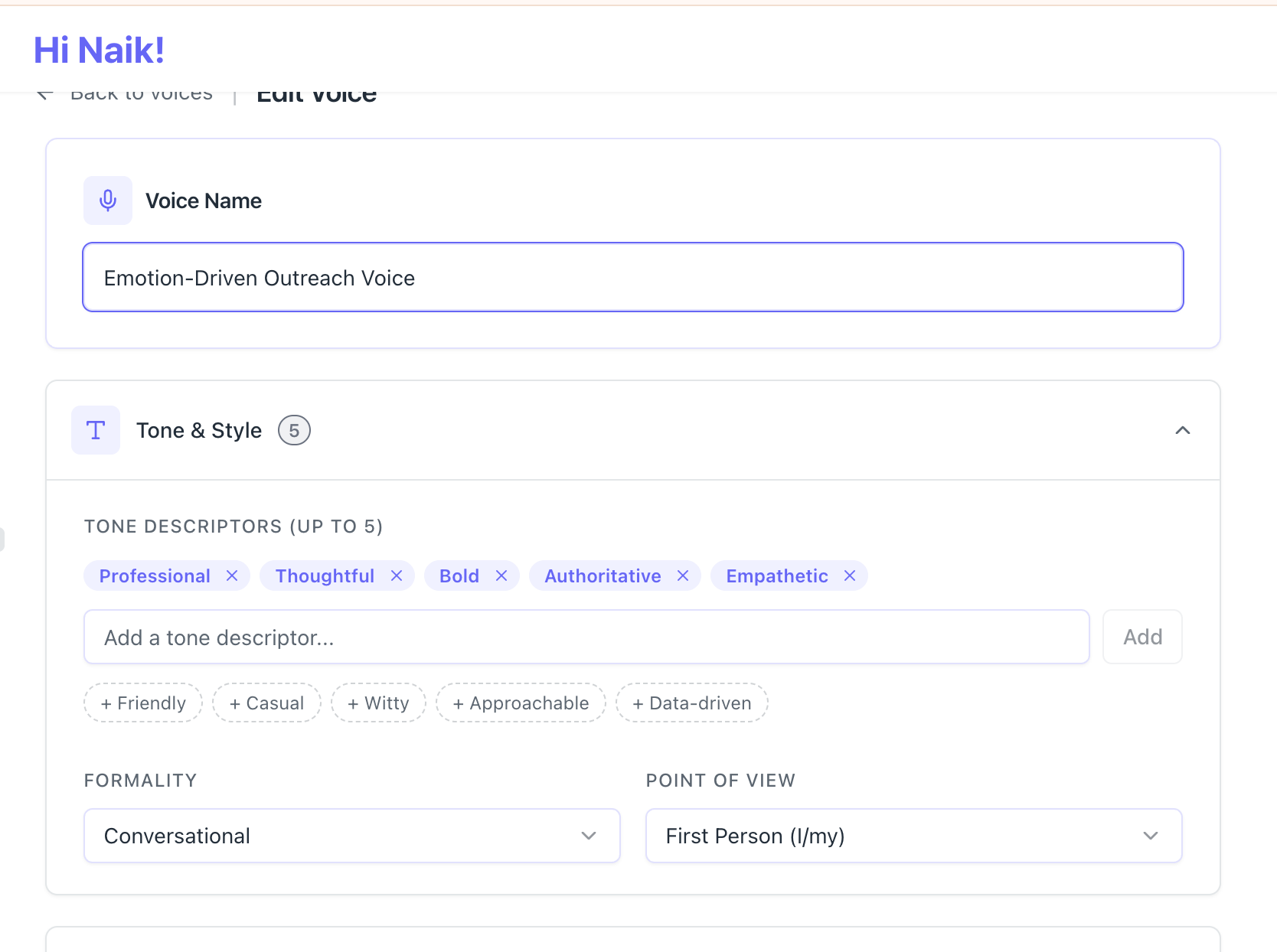Remove the Empathetic tone tag
The image size is (1277, 952).
tap(850, 575)
